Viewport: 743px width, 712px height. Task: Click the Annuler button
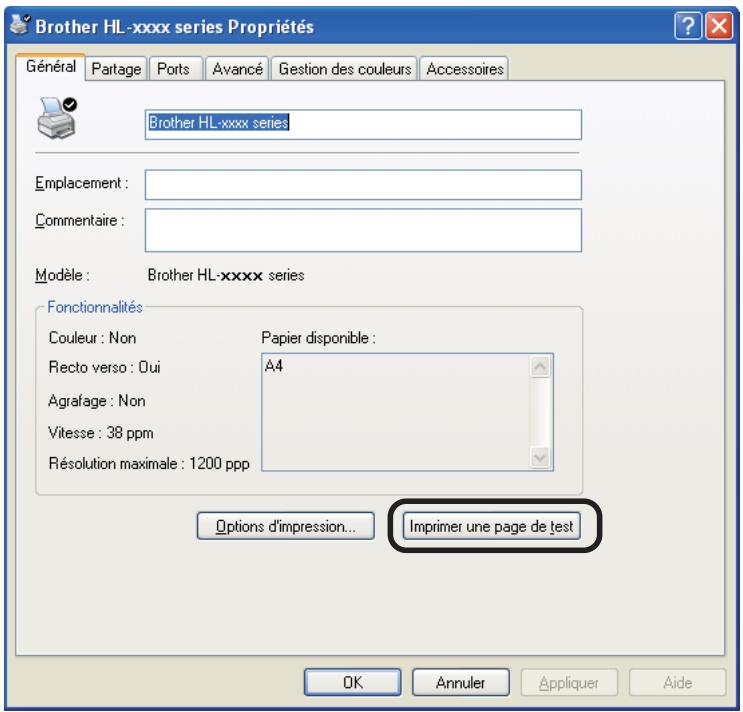[461, 682]
